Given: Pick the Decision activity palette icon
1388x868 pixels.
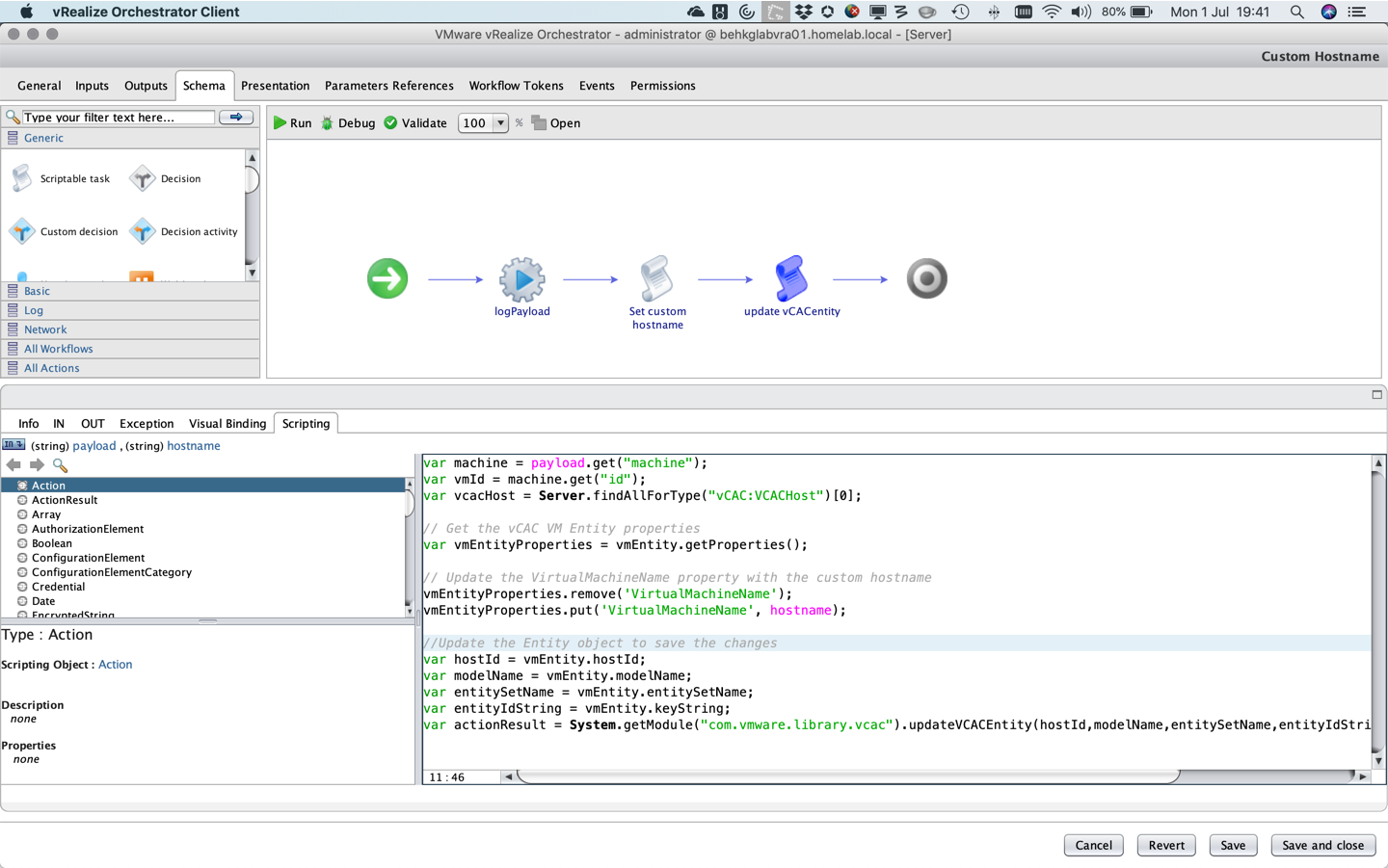Looking at the screenshot, I should pyautogui.click(x=143, y=231).
